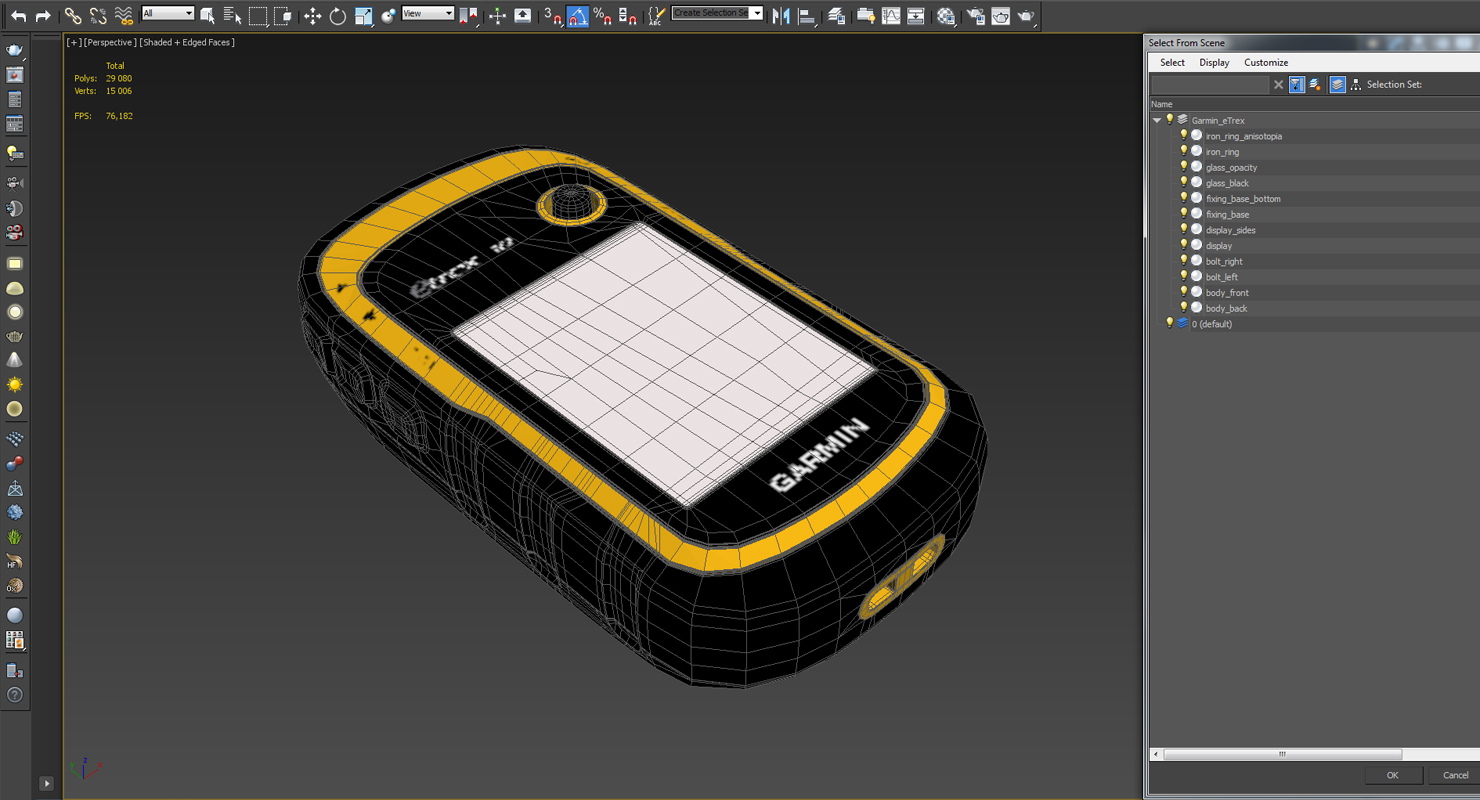Click Cancel in Select From Scene
The height and width of the screenshot is (800, 1480).
[x=1455, y=775]
